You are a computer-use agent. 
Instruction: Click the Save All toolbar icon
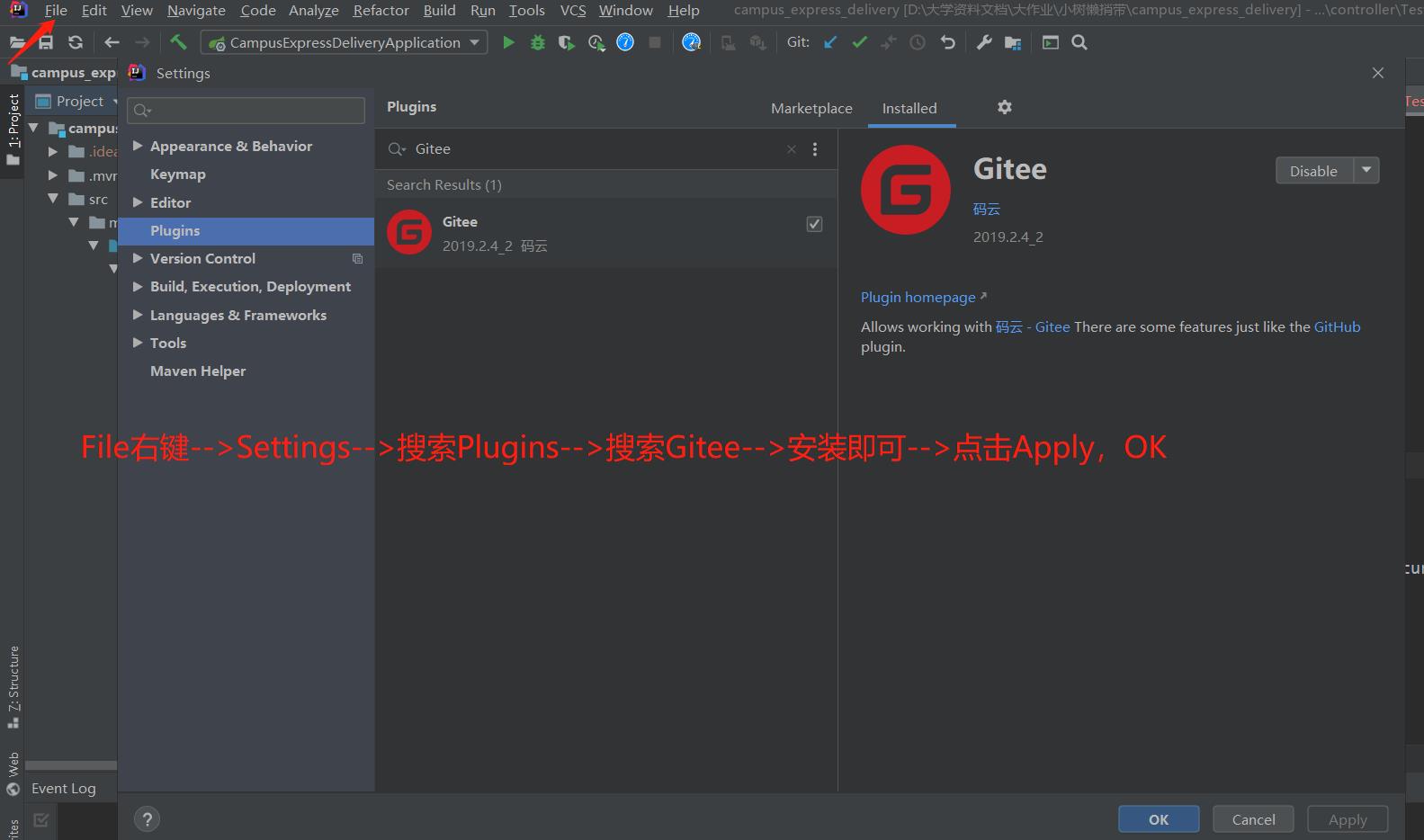click(45, 42)
